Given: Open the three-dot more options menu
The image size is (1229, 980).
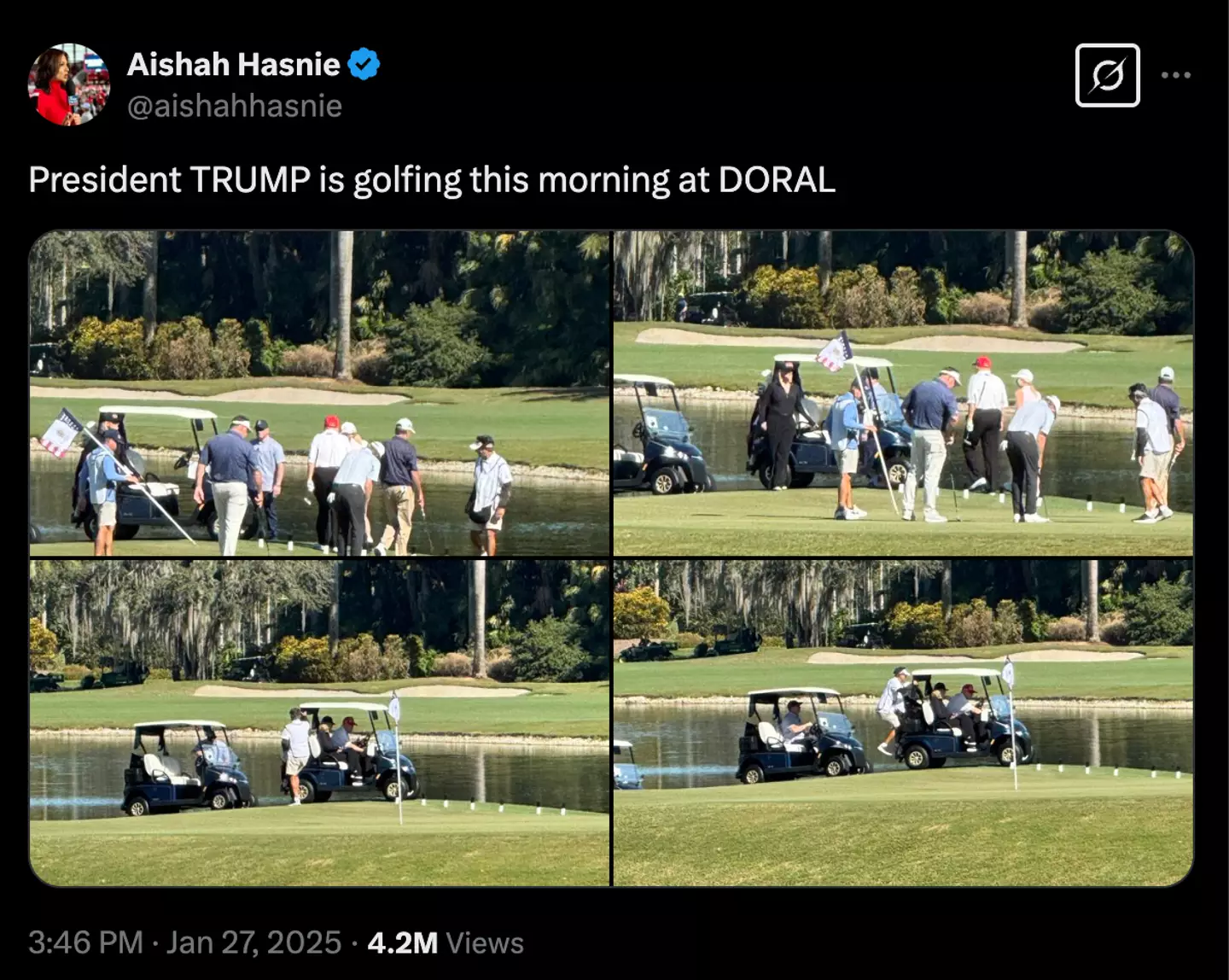Looking at the screenshot, I should tap(1176, 75).
